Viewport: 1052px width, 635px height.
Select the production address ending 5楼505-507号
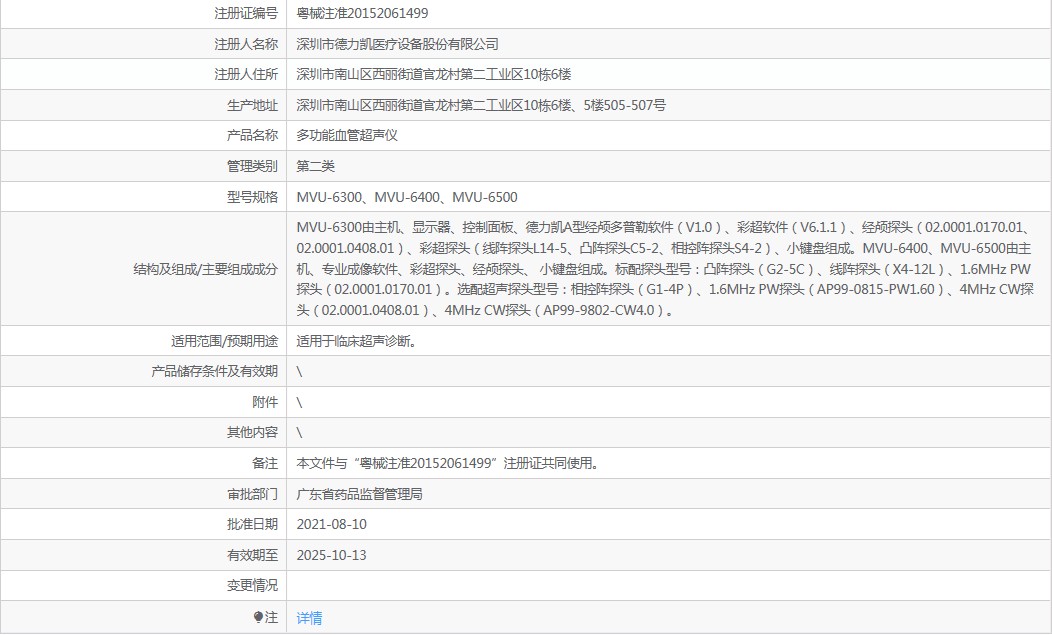[x=481, y=105]
